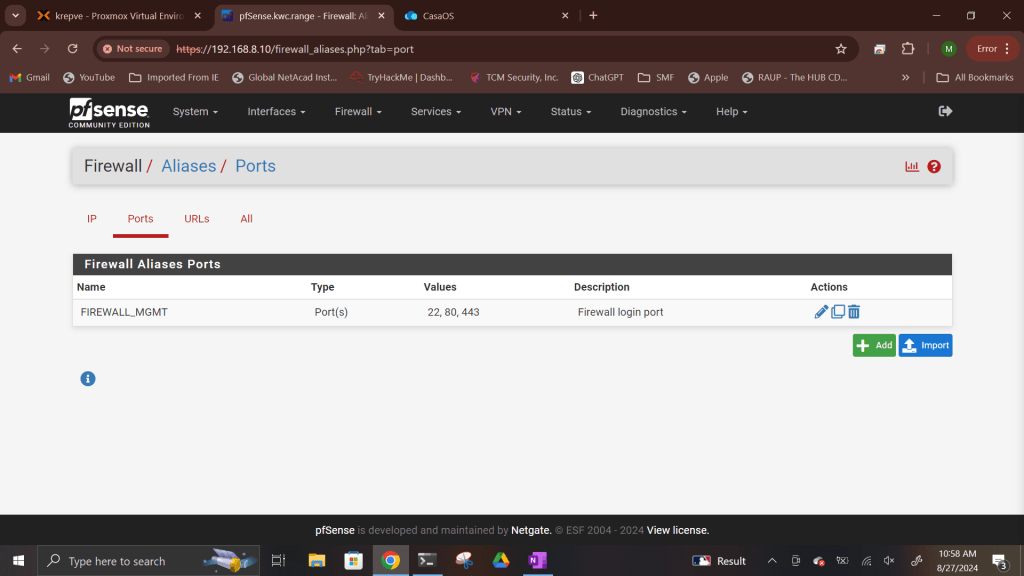The height and width of the screenshot is (576, 1024).
Task: Open the View license link
Action: pyautogui.click(x=677, y=530)
